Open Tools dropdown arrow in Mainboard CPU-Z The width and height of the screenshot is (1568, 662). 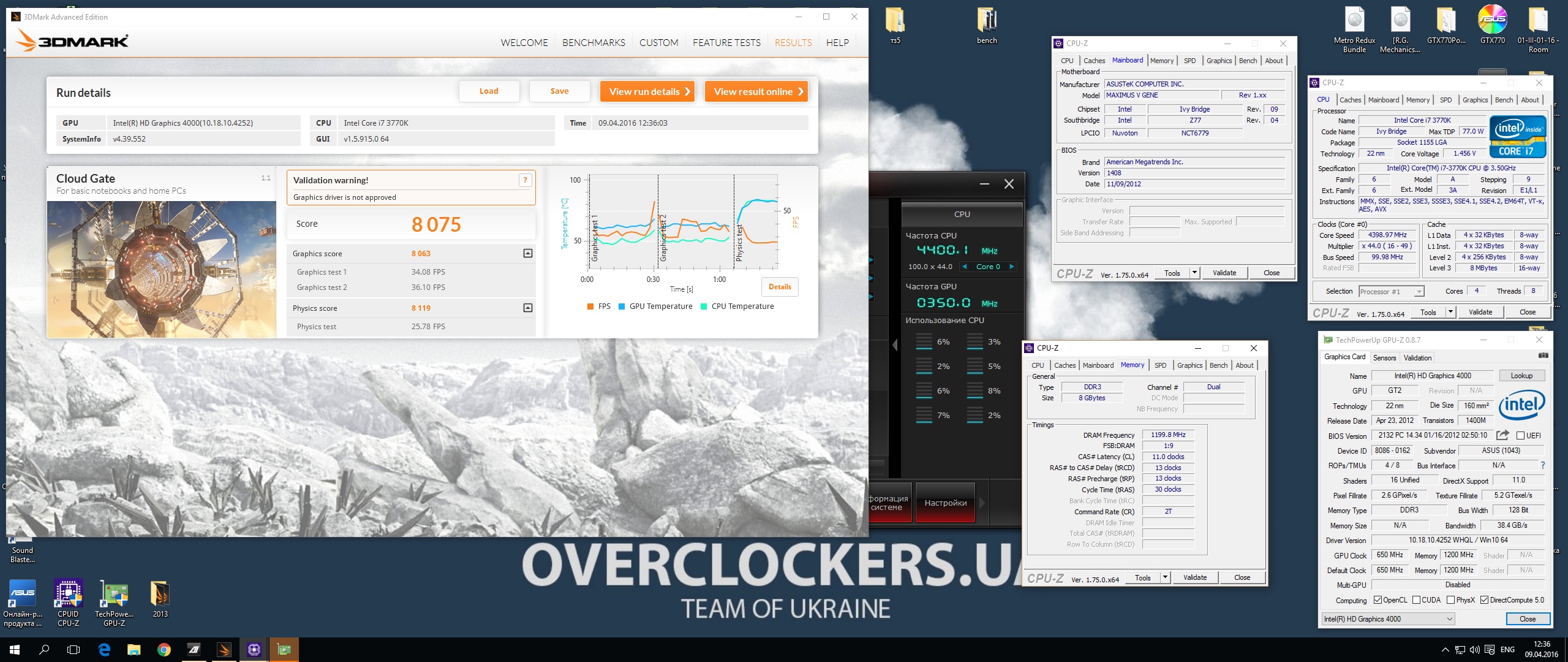click(x=1194, y=273)
